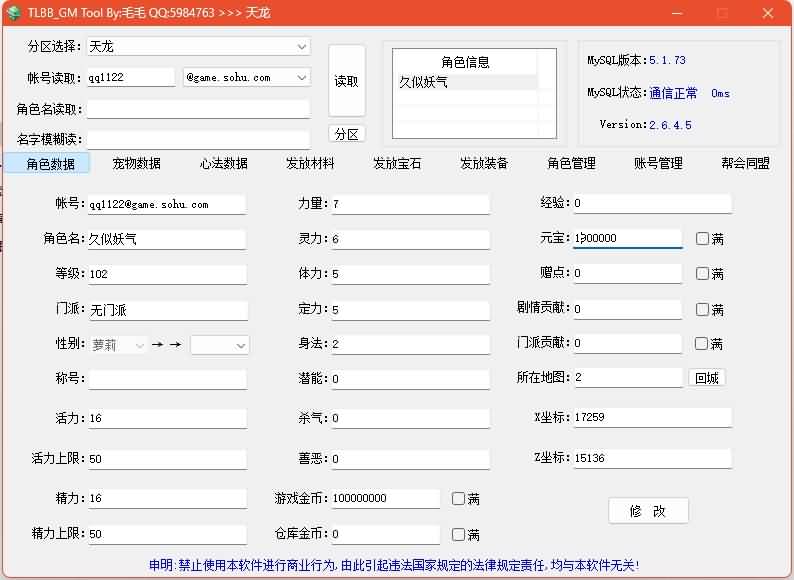
Task: Focus the empty 称号 field
Action: (168, 379)
